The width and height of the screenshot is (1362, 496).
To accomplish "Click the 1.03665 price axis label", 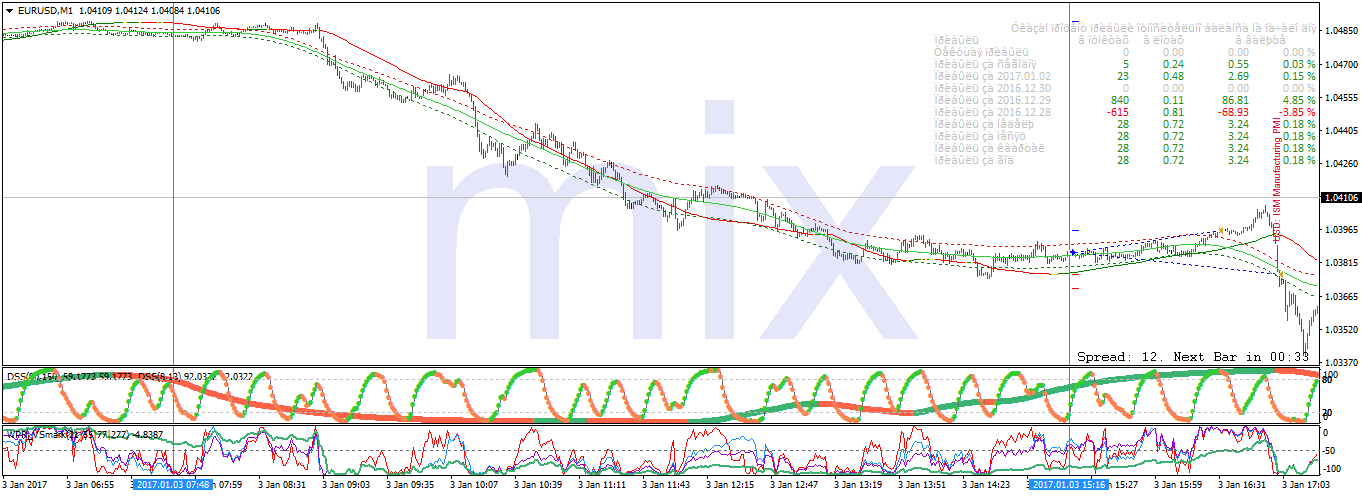I will coord(1340,296).
